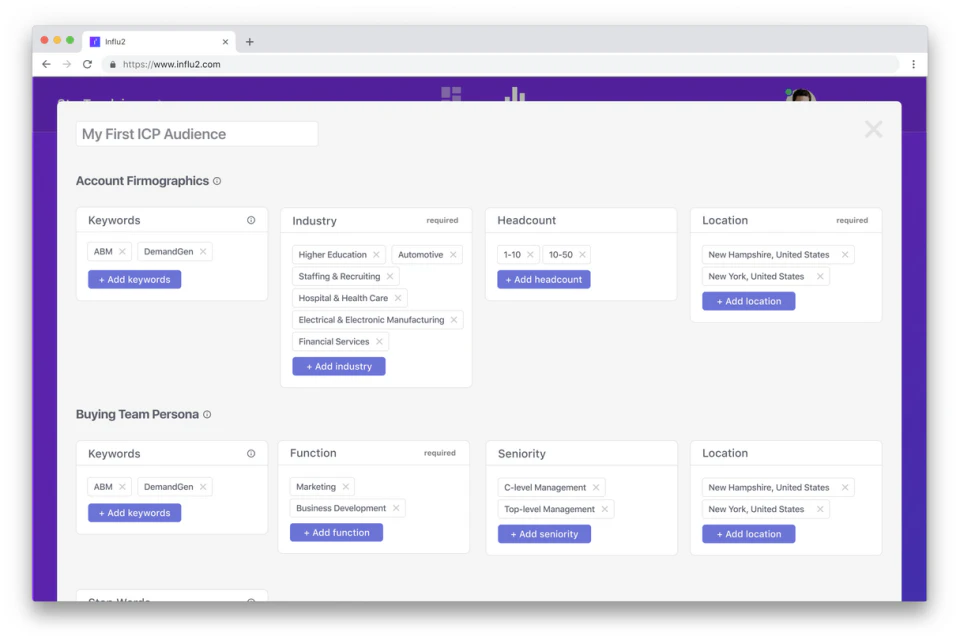Click the Add industry button
This screenshot has width=960, height=640.
coord(336,366)
